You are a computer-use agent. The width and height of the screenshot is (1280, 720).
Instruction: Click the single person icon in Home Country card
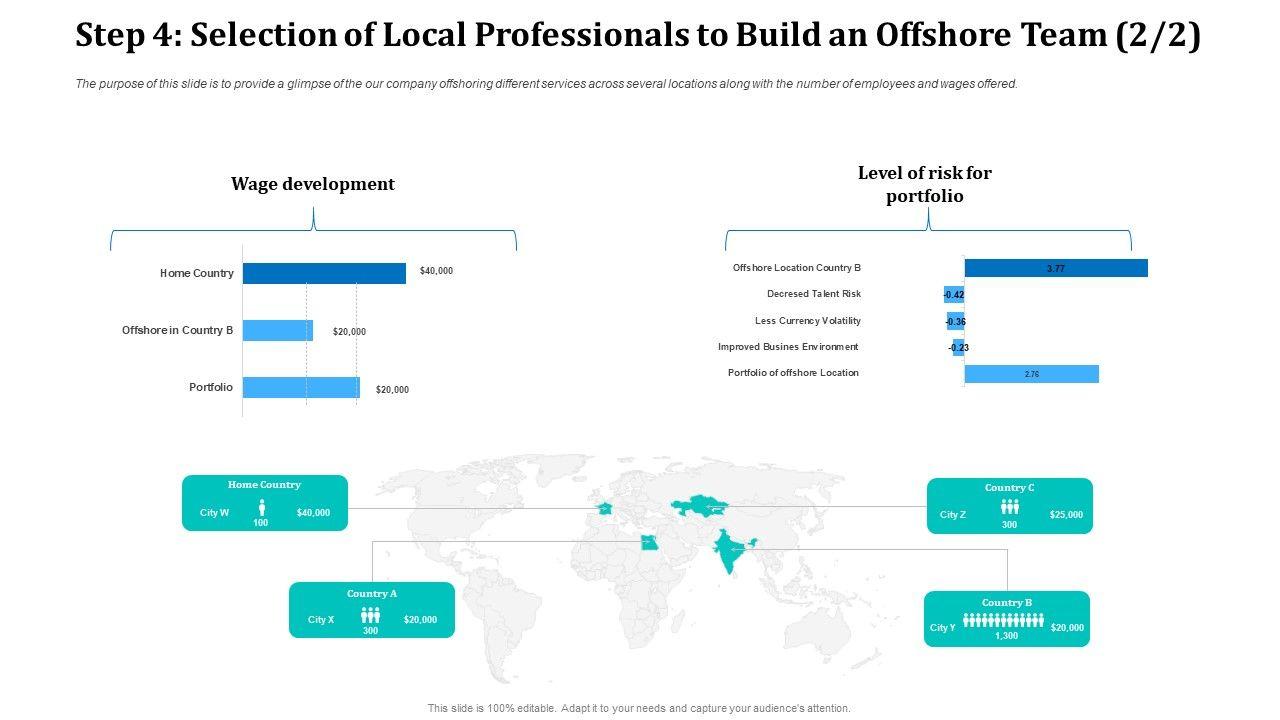point(261,507)
